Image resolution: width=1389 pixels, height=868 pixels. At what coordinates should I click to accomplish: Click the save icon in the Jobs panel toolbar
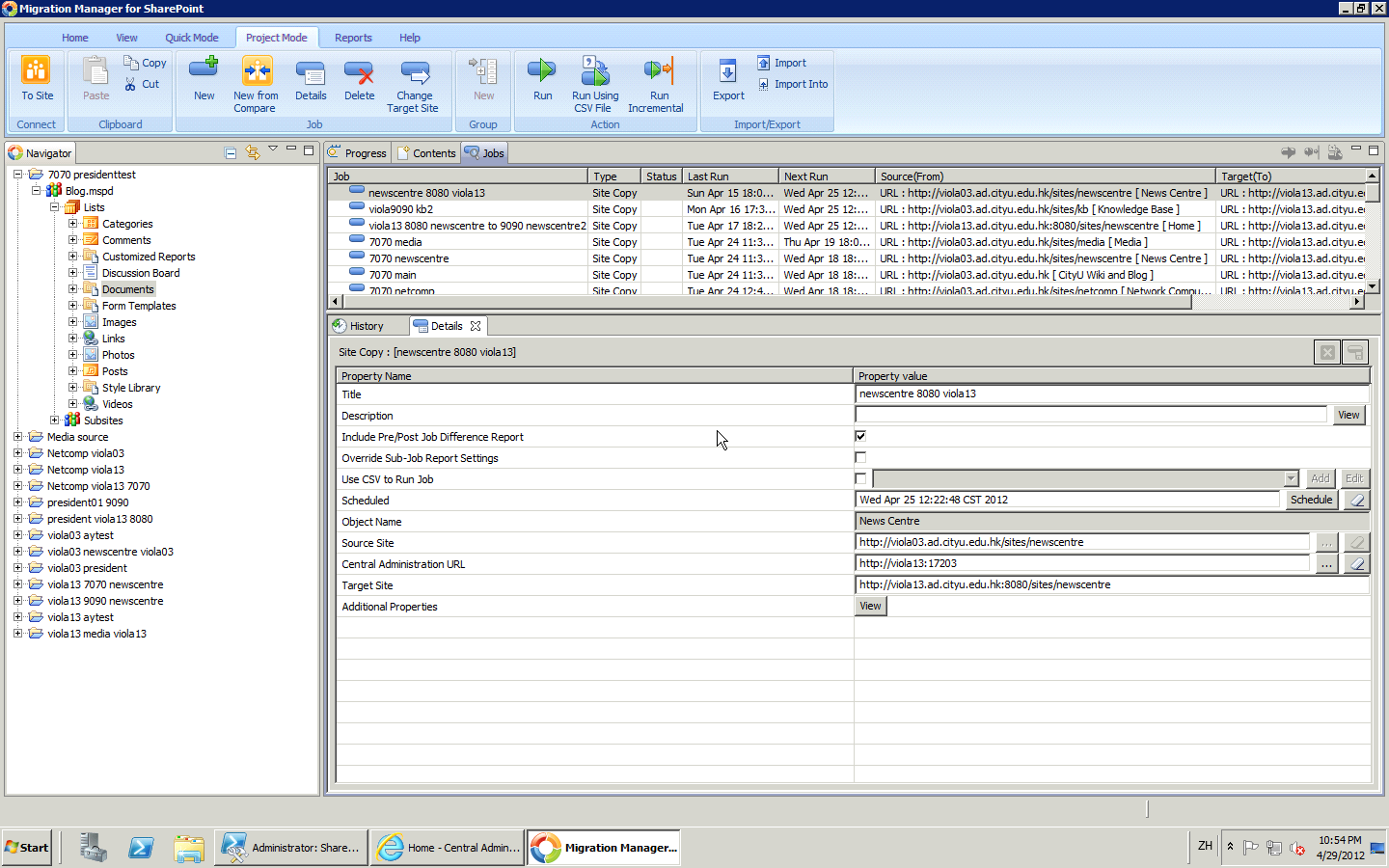click(1335, 151)
